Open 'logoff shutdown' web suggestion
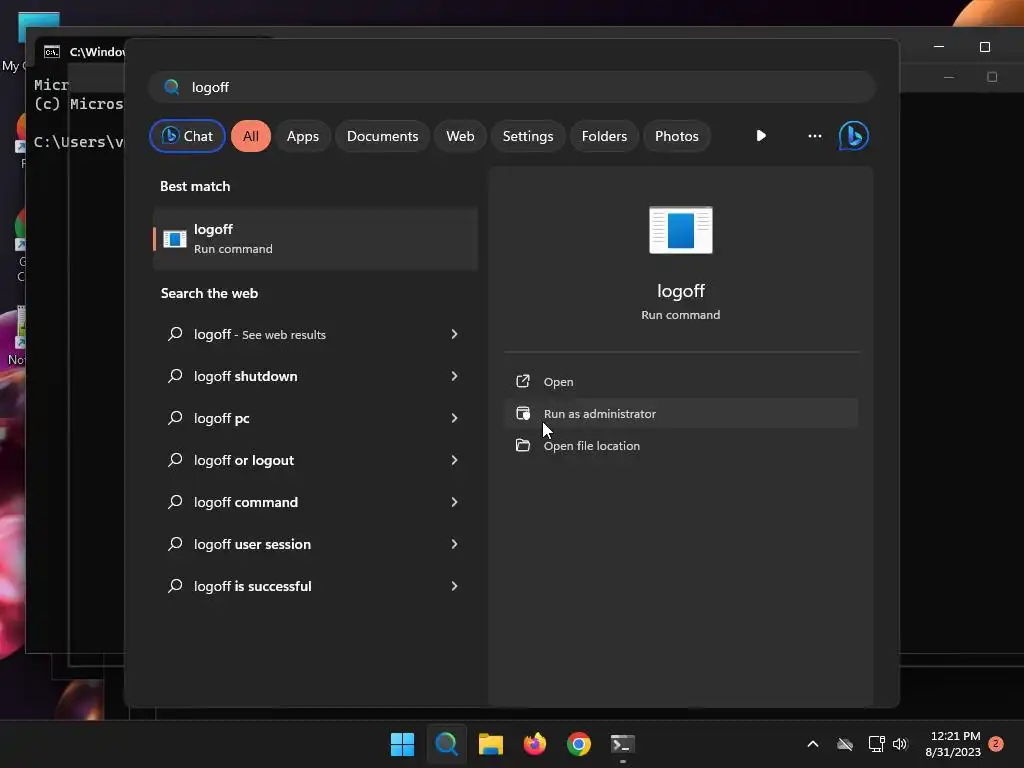The height and width of the screenshot is (768, 1024). click(315, 376)
